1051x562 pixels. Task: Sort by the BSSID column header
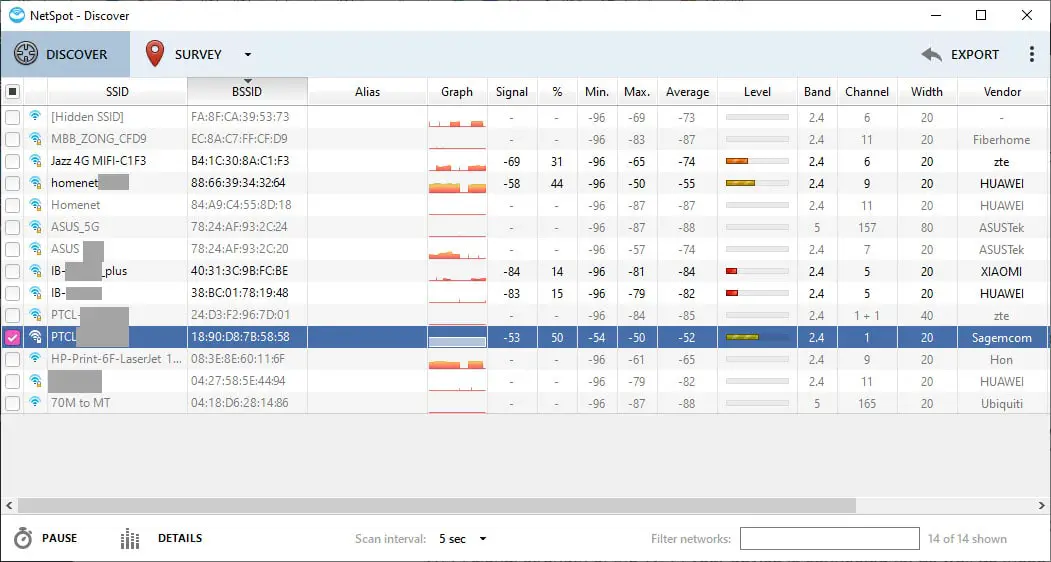point(247,92)
